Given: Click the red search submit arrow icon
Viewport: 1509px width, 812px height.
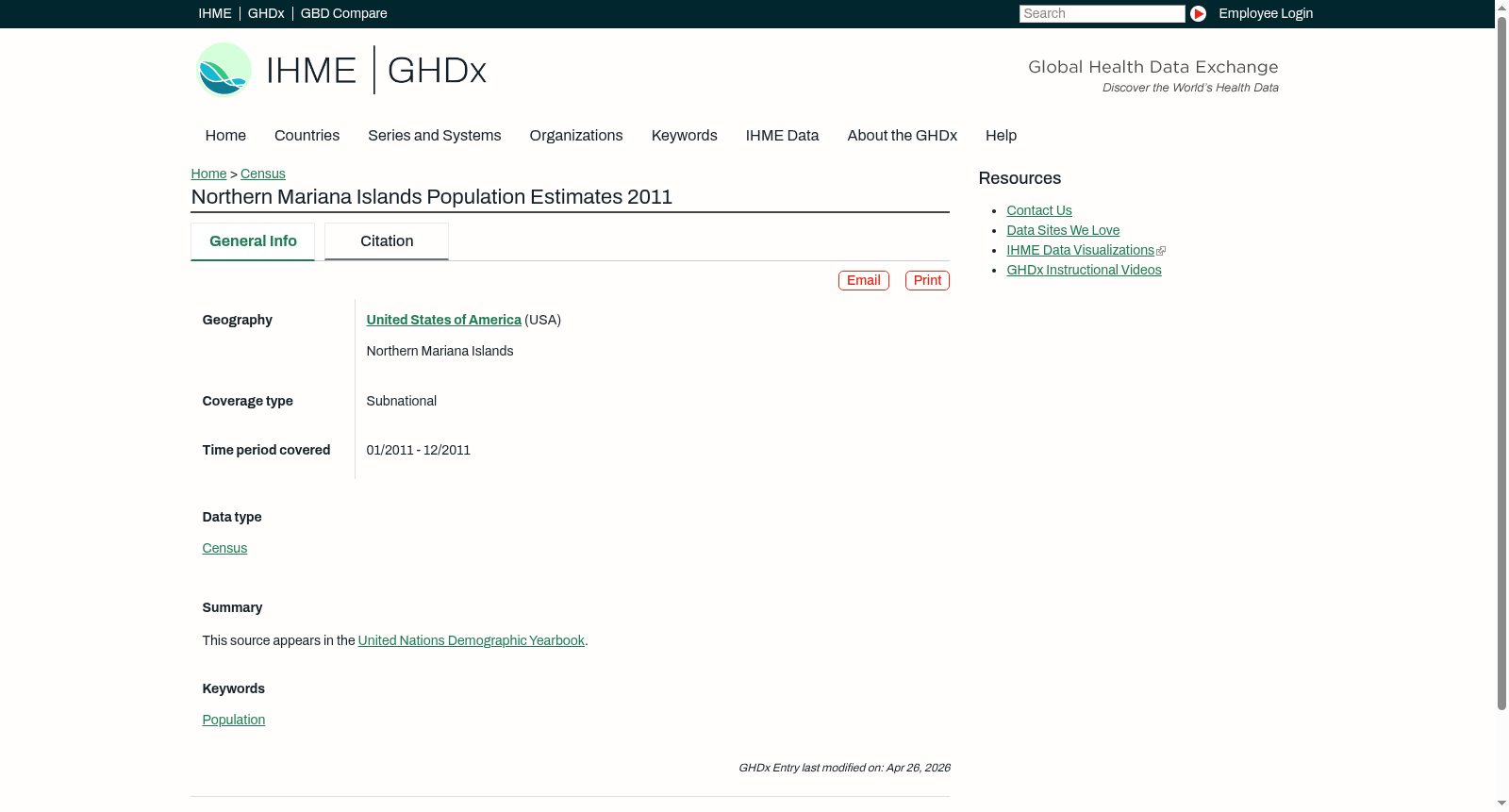Looking at the screenshot, I should point(1198,13).
